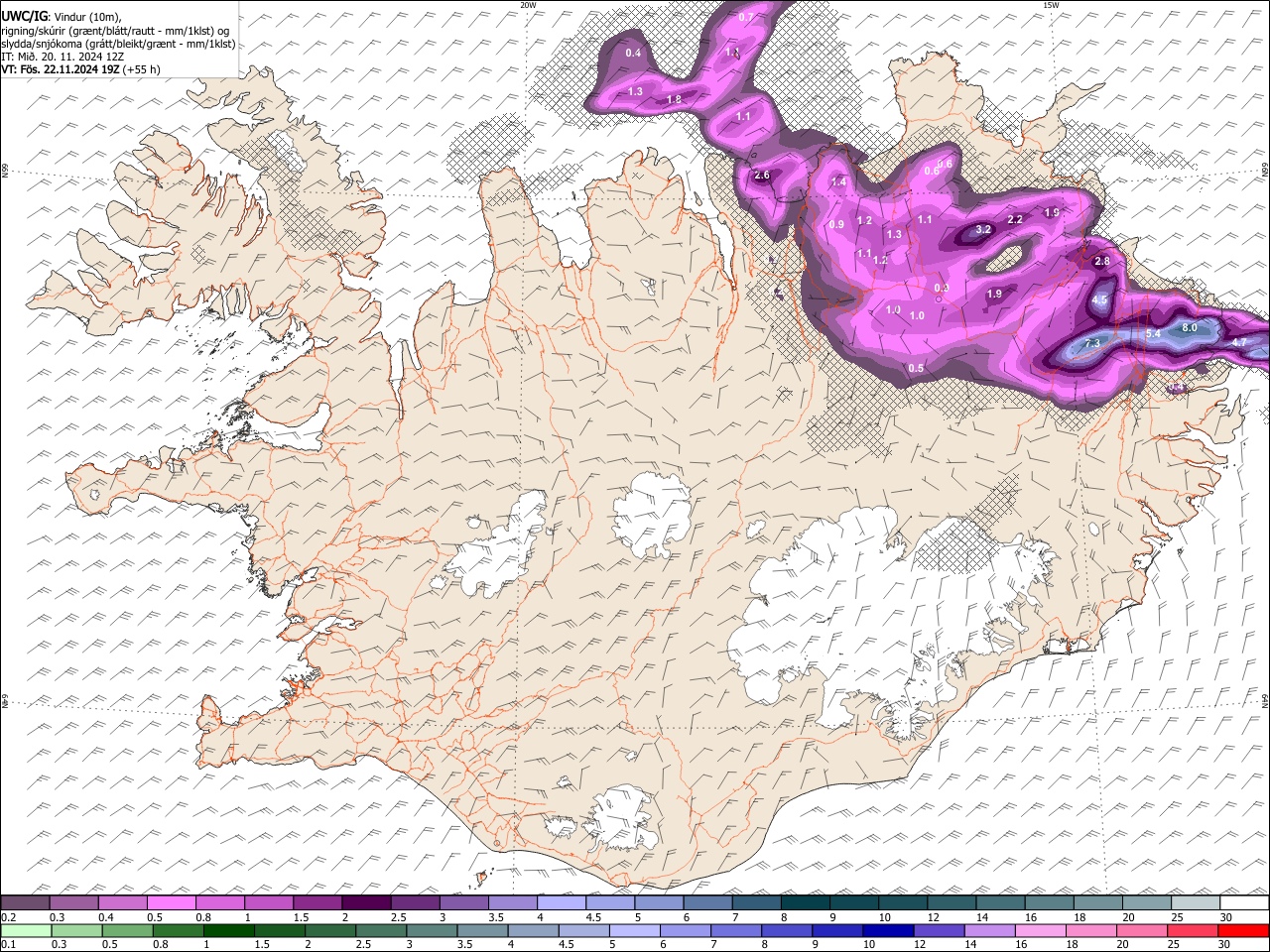Click top legend swatch between 0.5 and 0.8

point(171,903)
